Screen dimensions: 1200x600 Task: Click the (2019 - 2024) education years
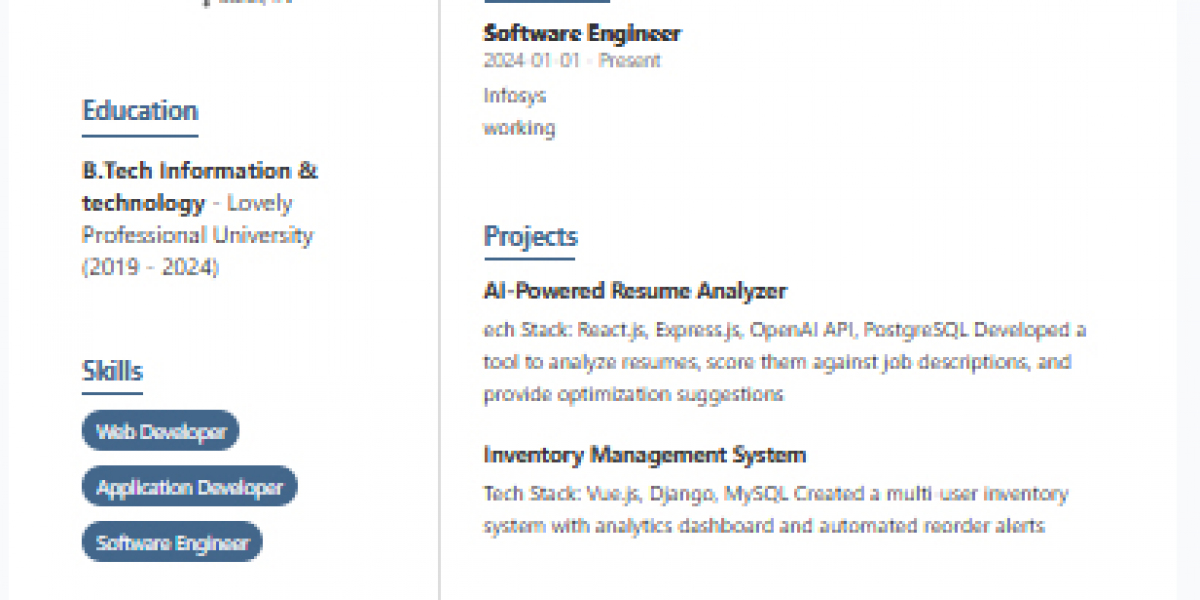tap(150, 268)
